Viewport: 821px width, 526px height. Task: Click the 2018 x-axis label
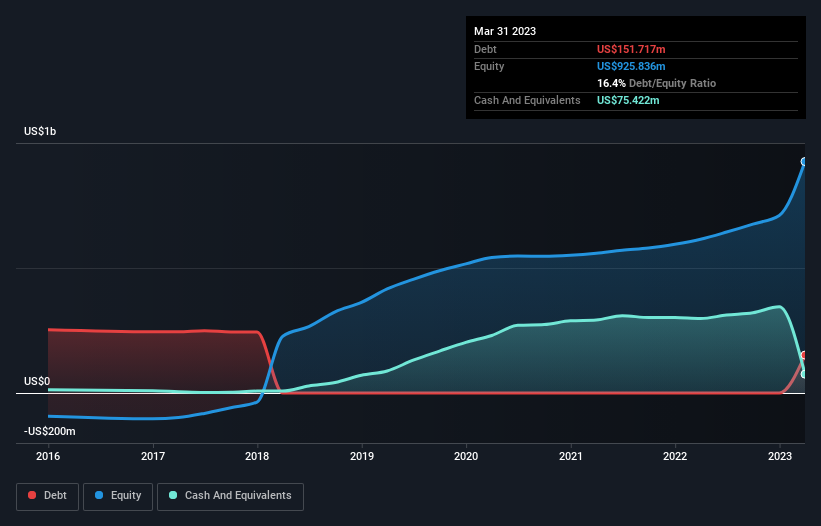click(x=257, y=456)
